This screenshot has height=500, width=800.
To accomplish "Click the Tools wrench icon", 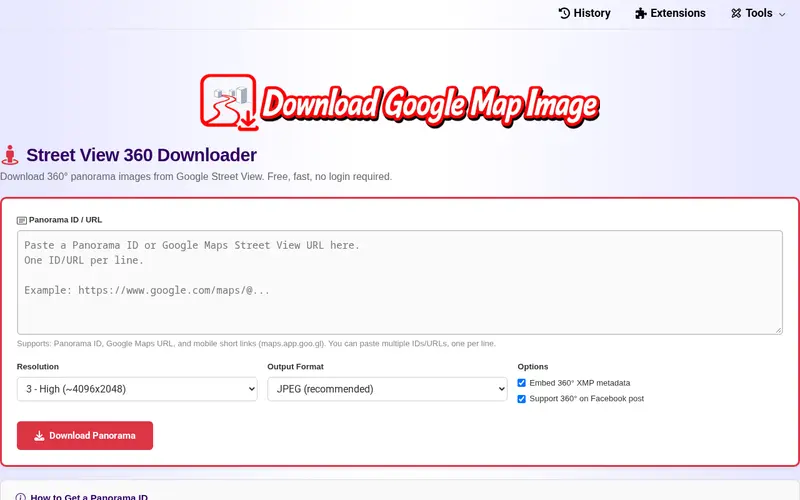I will pyautogui.click(x=736, y=13).
